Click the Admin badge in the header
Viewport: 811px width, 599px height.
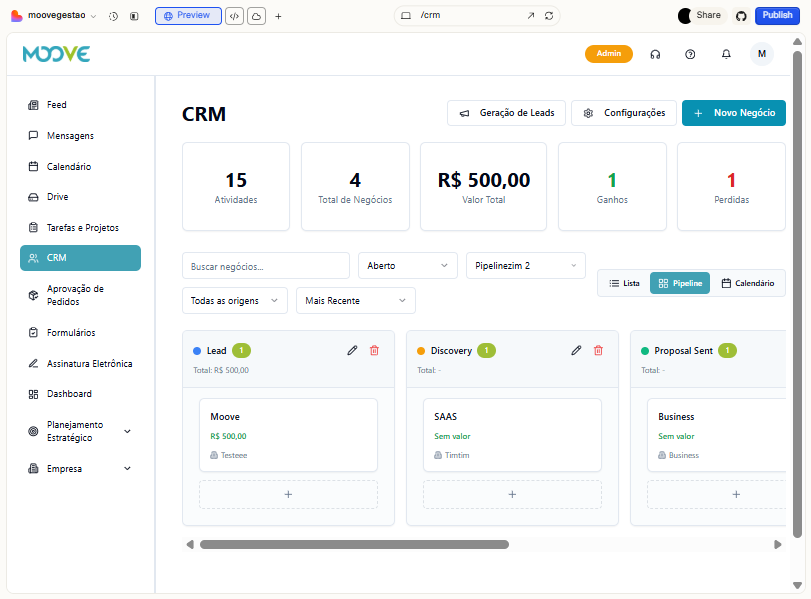(609, 54)
